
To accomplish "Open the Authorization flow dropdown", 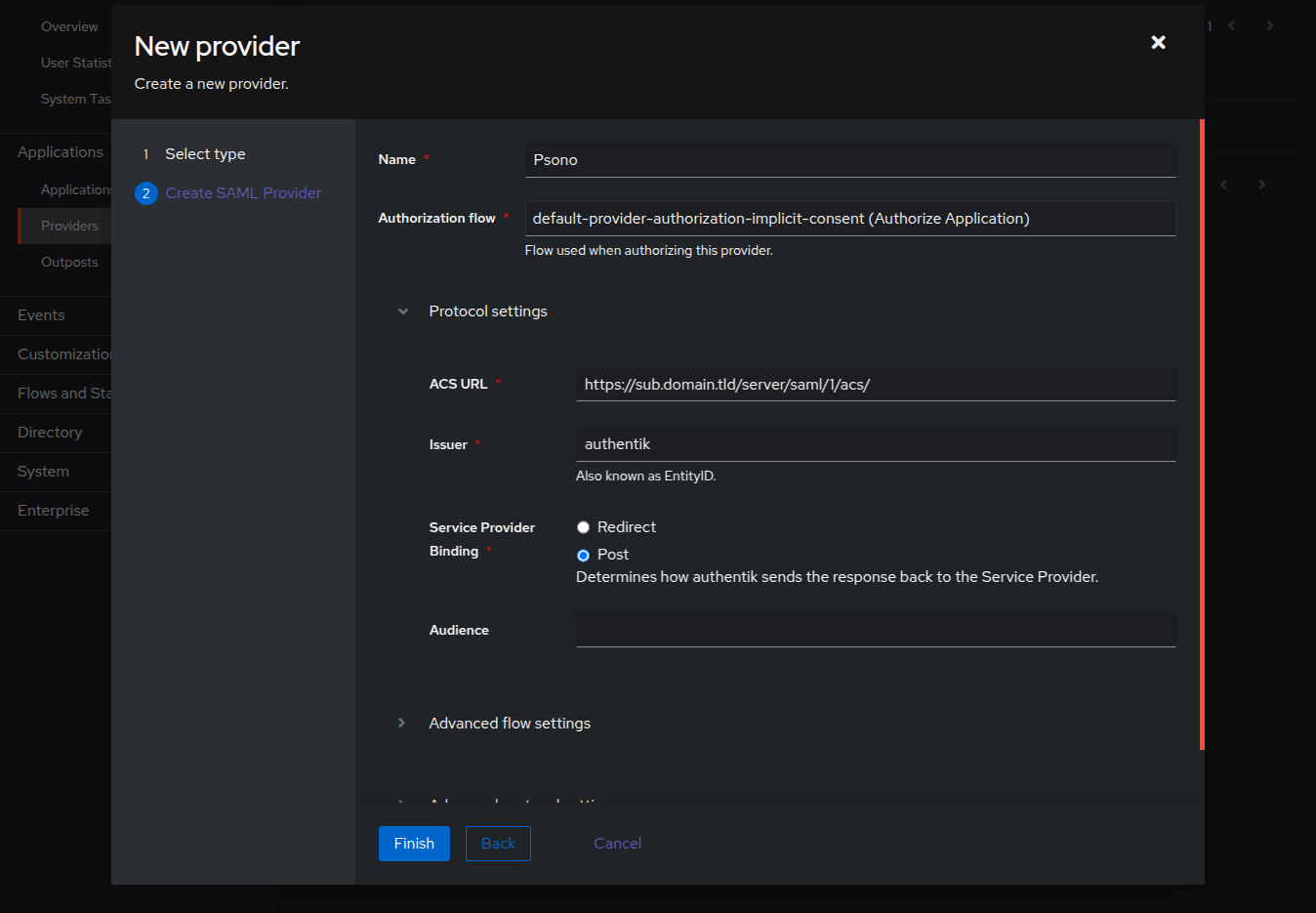I will [x=850, y=219].
